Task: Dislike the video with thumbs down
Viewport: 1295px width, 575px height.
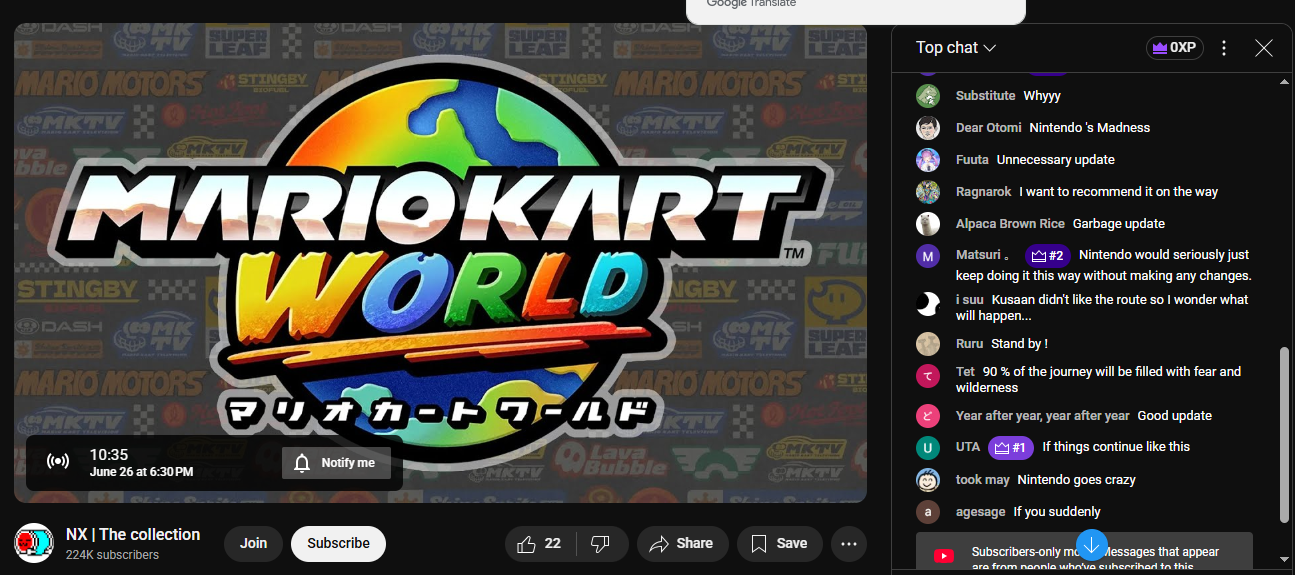Action: 600,544
